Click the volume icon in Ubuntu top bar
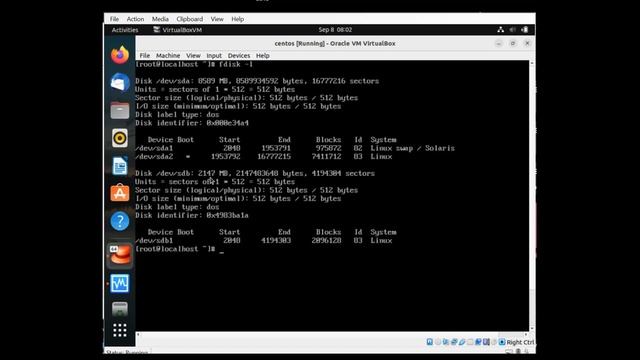This screenshot has width=640, height=360. 513,29
